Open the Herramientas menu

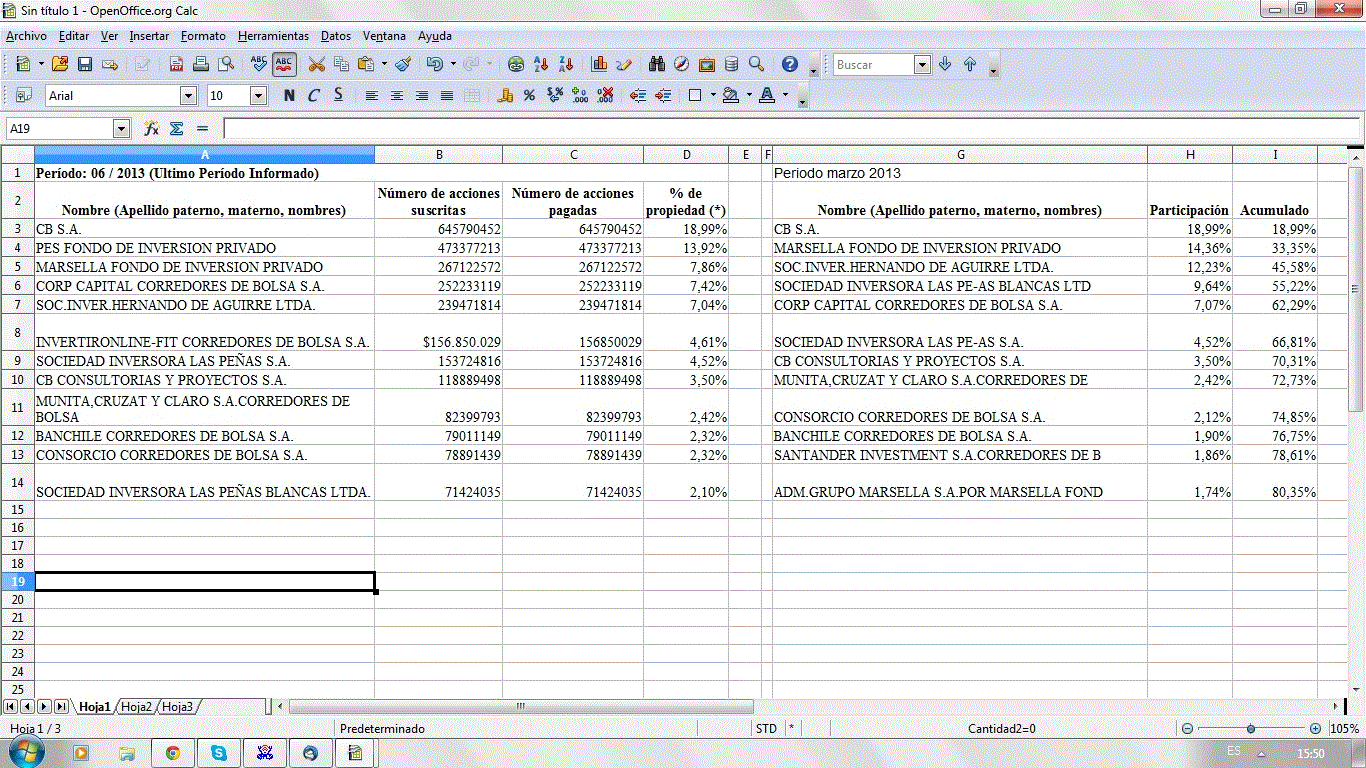(273, 36)
